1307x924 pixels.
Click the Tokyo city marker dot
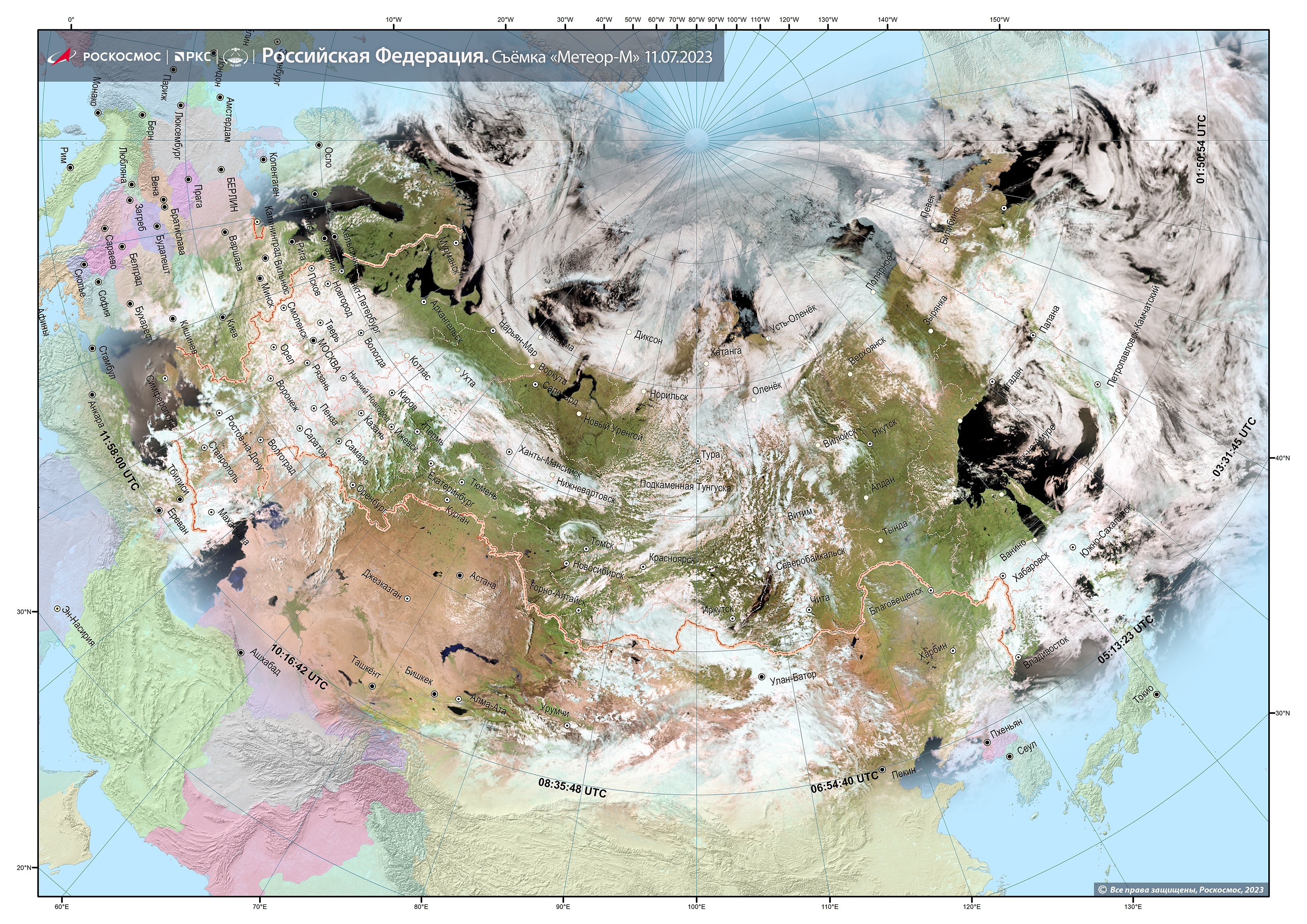[x=1156, y=694]
